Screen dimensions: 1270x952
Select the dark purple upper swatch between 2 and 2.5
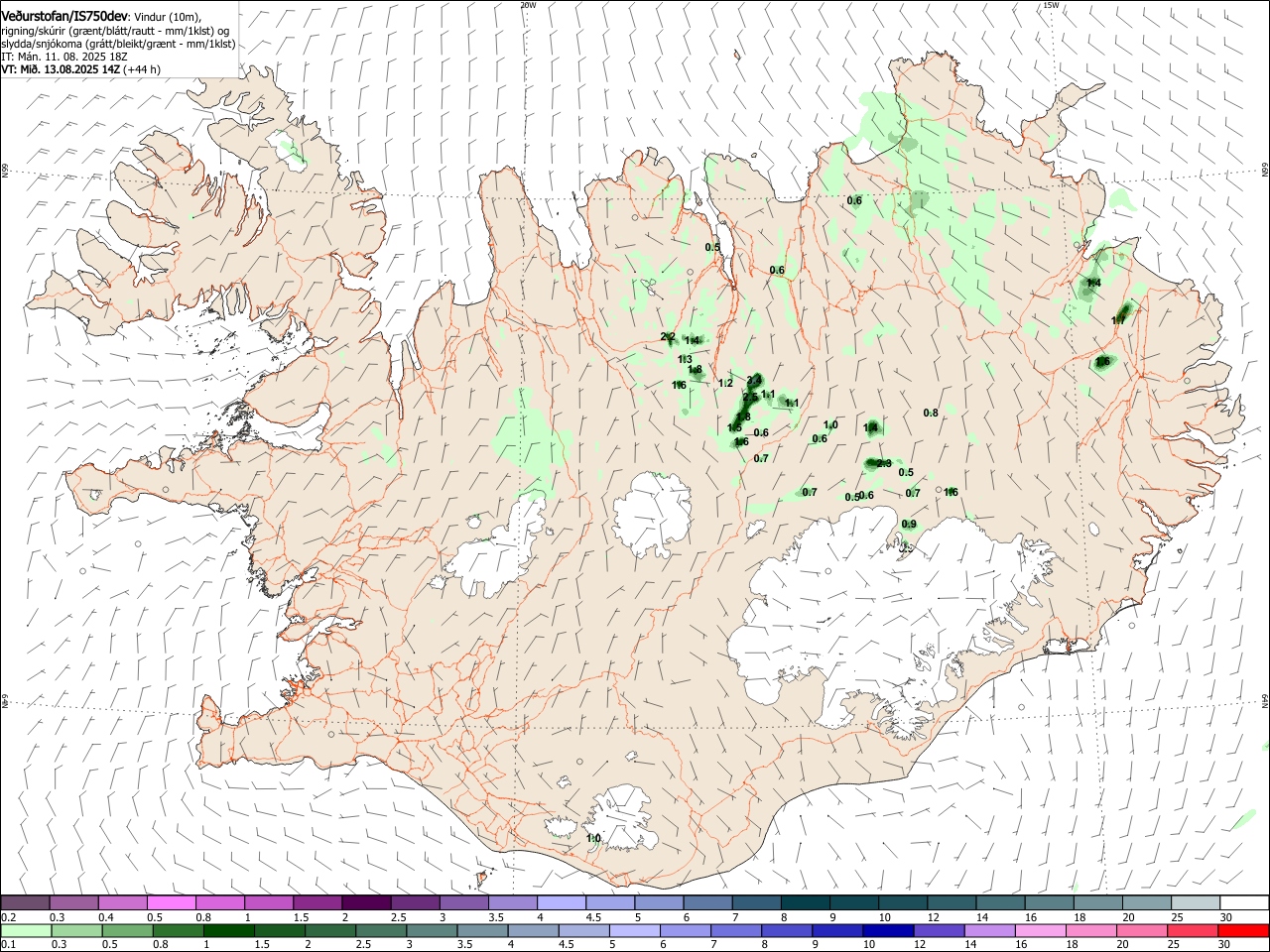click(366, 903)
